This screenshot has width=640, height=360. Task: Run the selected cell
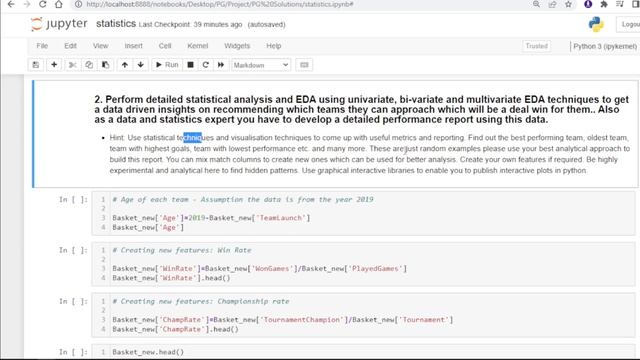167,65
